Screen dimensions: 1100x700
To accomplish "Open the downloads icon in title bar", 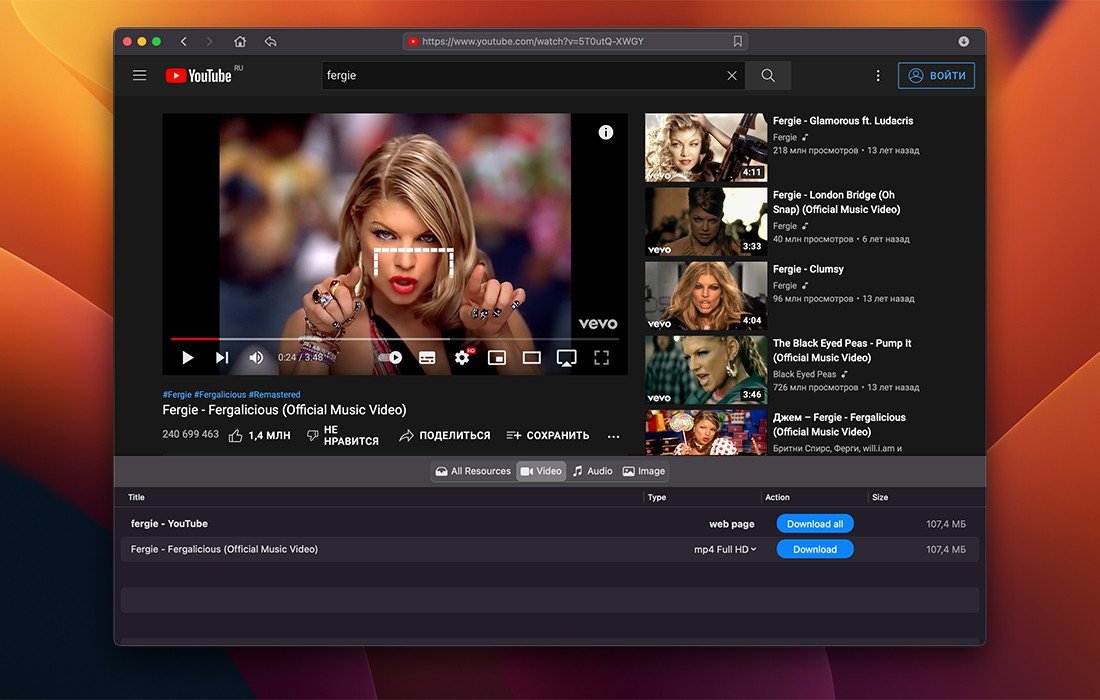I will pyautogui.click(x=964, y=41).
